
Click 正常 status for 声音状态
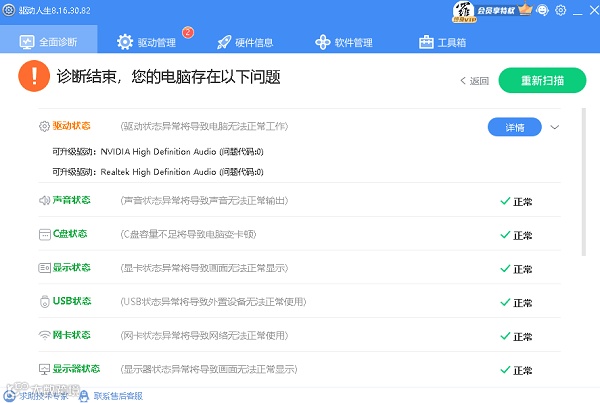coord(522,202)
